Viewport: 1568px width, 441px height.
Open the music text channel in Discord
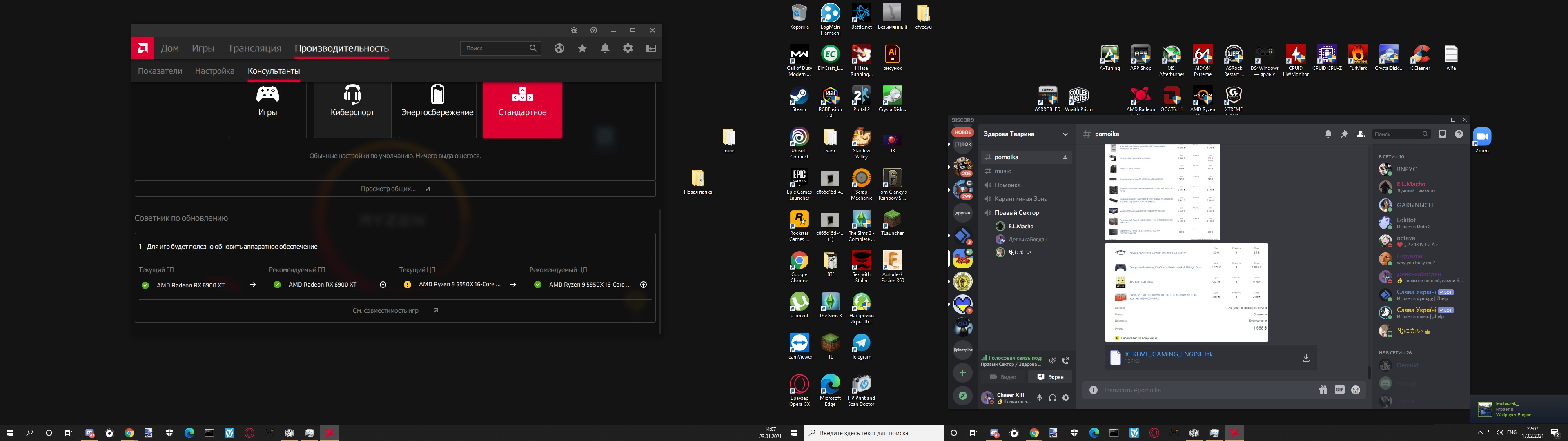pos(1026,171)
